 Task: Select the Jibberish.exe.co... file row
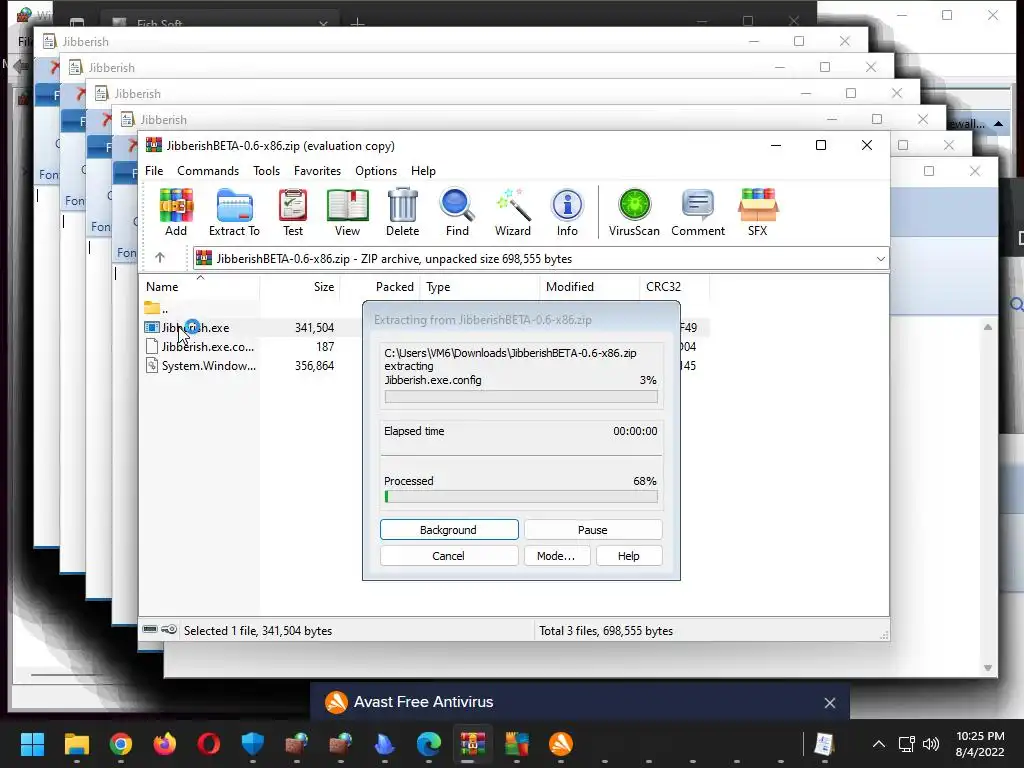251,347
